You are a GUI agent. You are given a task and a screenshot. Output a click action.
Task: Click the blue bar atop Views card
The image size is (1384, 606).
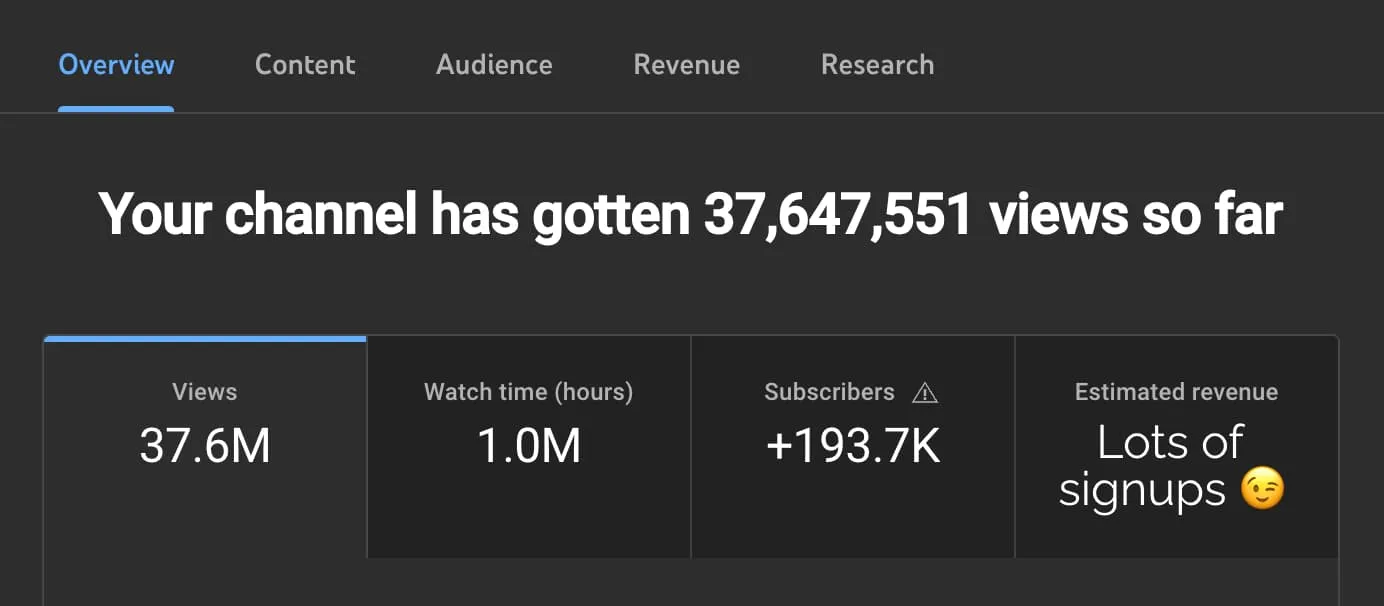[205, 339]
